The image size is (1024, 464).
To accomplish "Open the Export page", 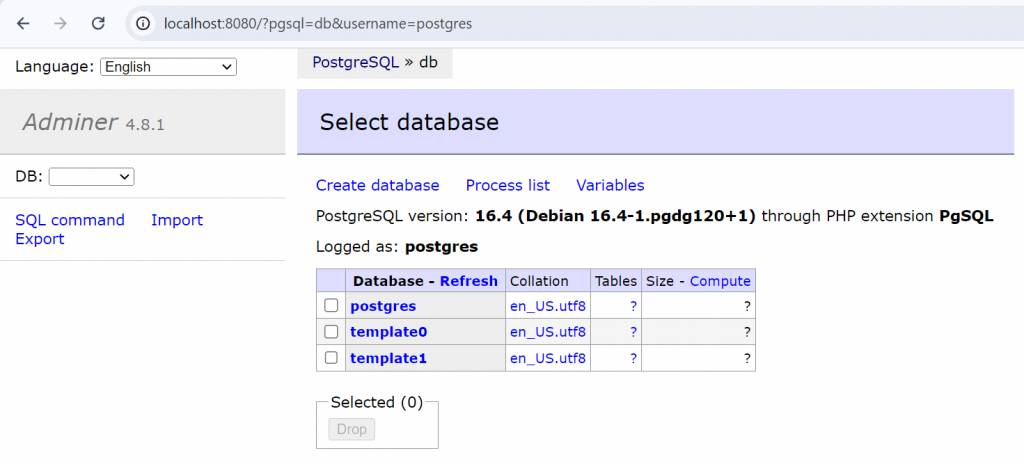I will pyautogui.click(x=40, y=239).
